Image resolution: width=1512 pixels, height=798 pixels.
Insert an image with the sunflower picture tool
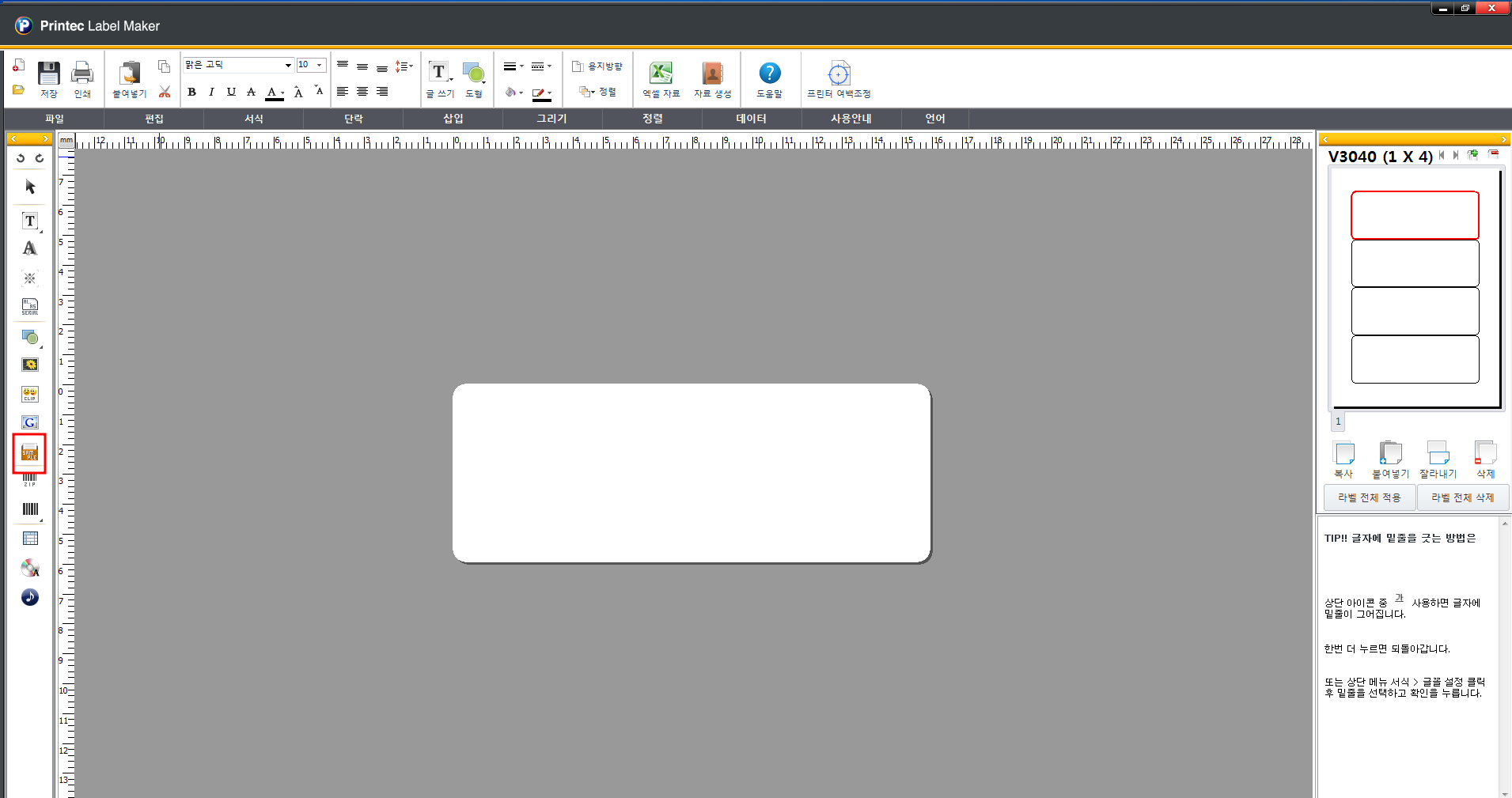point(30,365)
